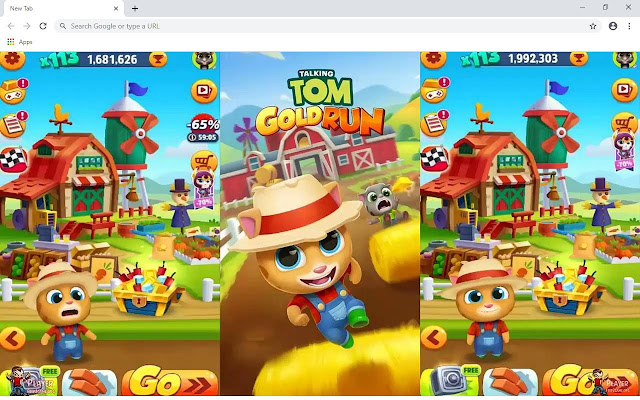Tap checkered race flag icon in left panel

click(13, 160)
